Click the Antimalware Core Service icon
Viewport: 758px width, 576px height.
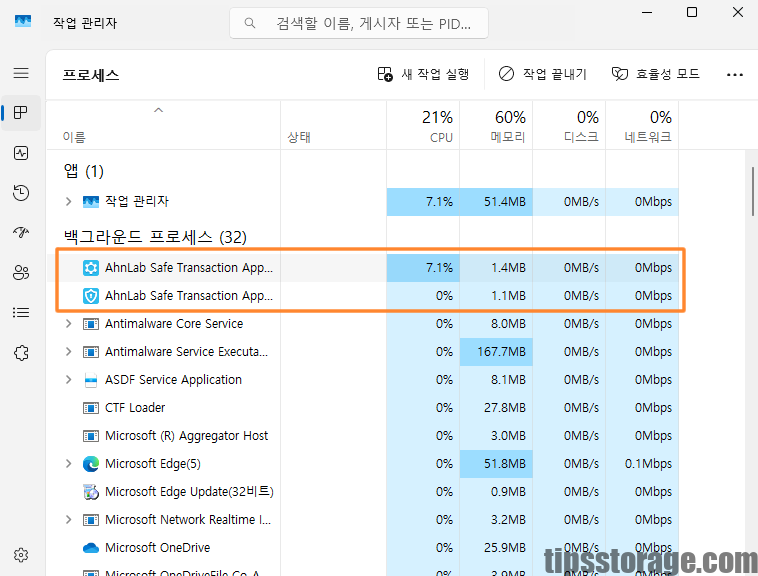(91, 324)
